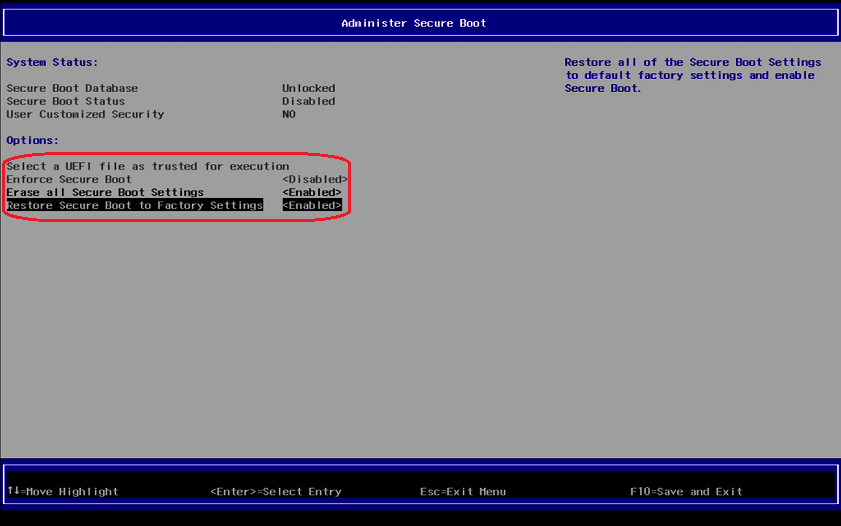This screenshot has height=526, width=841.
Task: Click the 'Unlocked' database status value
Action: coord(308,88)
